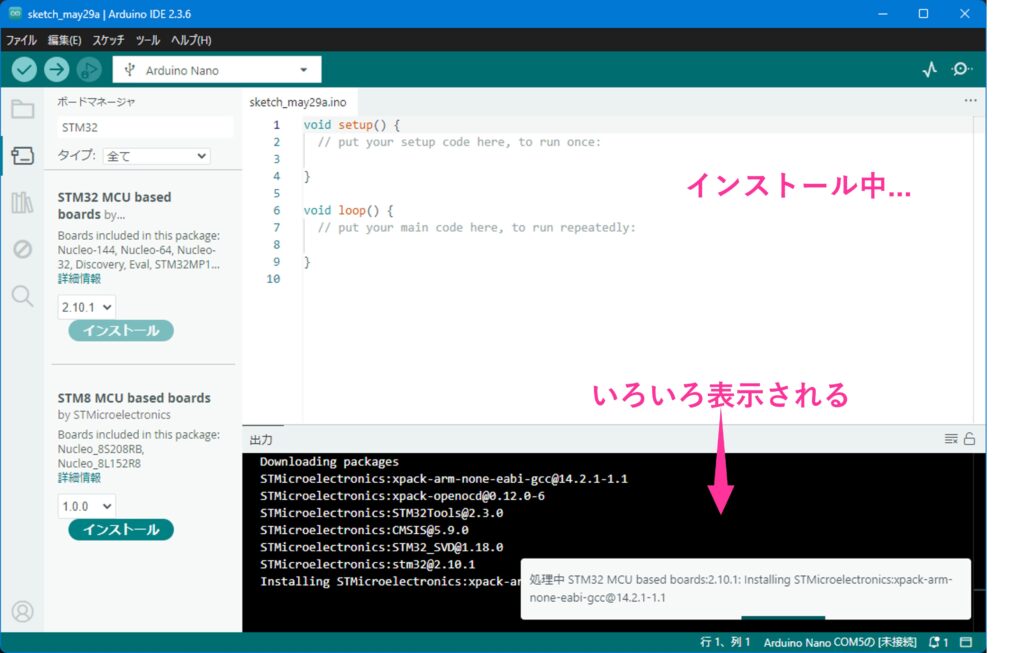This screenshot has width=1024, height=653.
Task: Open the Search magnifier in sidebar
Action: pos(22,296)
